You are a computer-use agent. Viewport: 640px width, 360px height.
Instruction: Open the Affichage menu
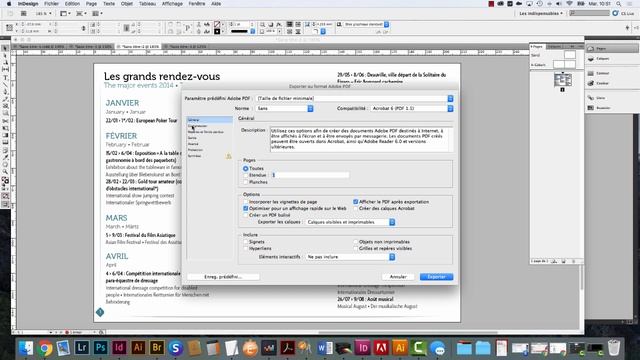coord(172,4)
